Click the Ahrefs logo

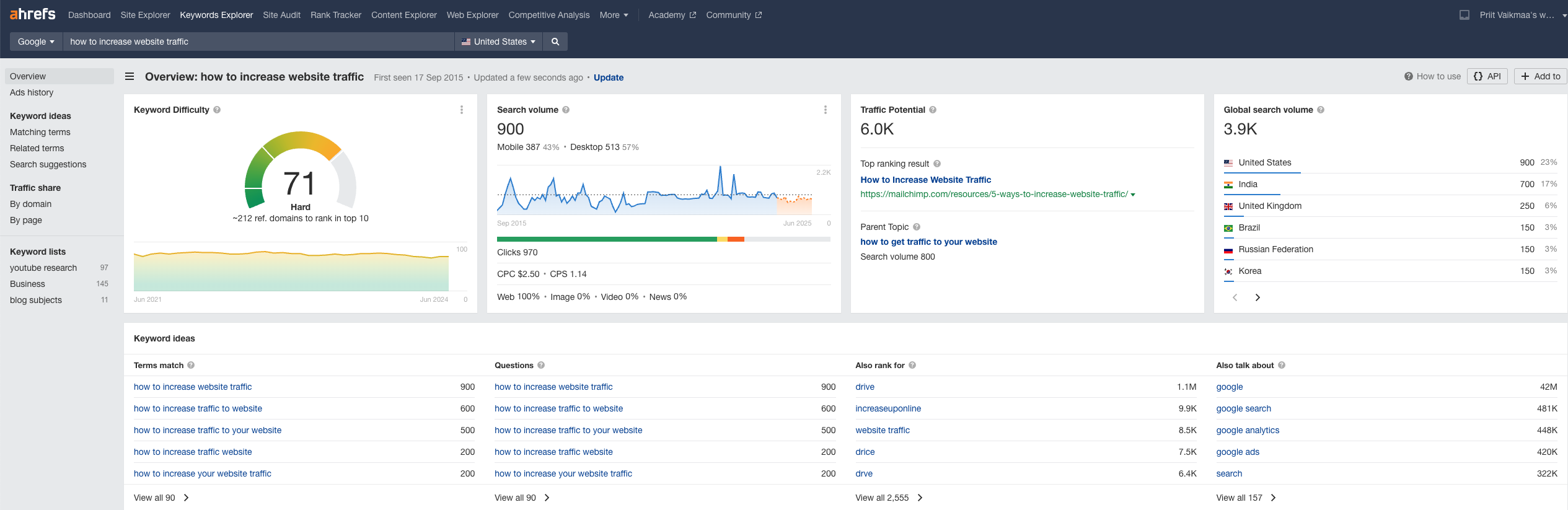click(33, 14)
